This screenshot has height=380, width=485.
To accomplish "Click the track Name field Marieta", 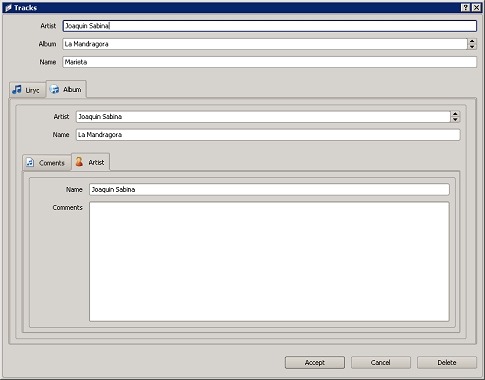I will 270,62.
